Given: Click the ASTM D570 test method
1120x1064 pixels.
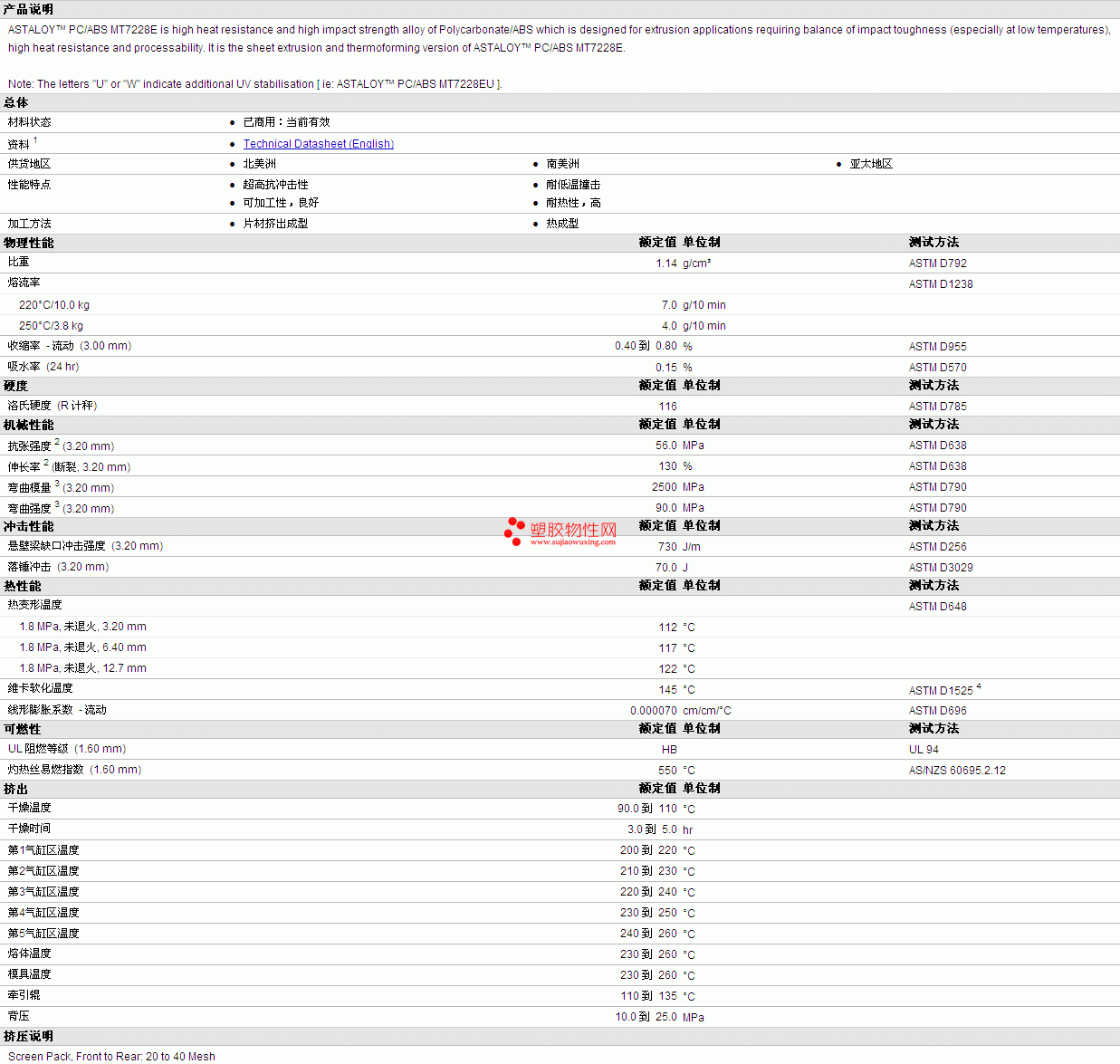Looking at the screenshot, I should (938, 368).
